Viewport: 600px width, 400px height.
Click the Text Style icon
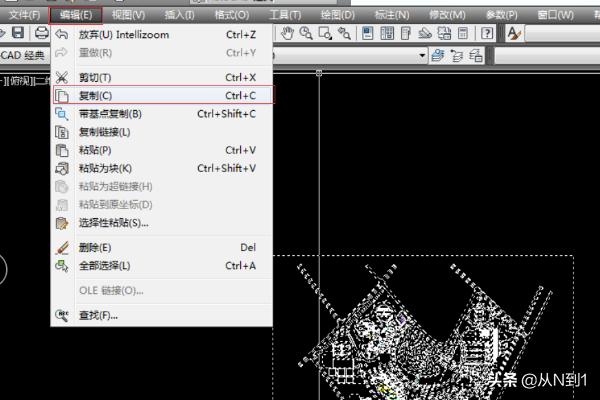tap(514, 34)
